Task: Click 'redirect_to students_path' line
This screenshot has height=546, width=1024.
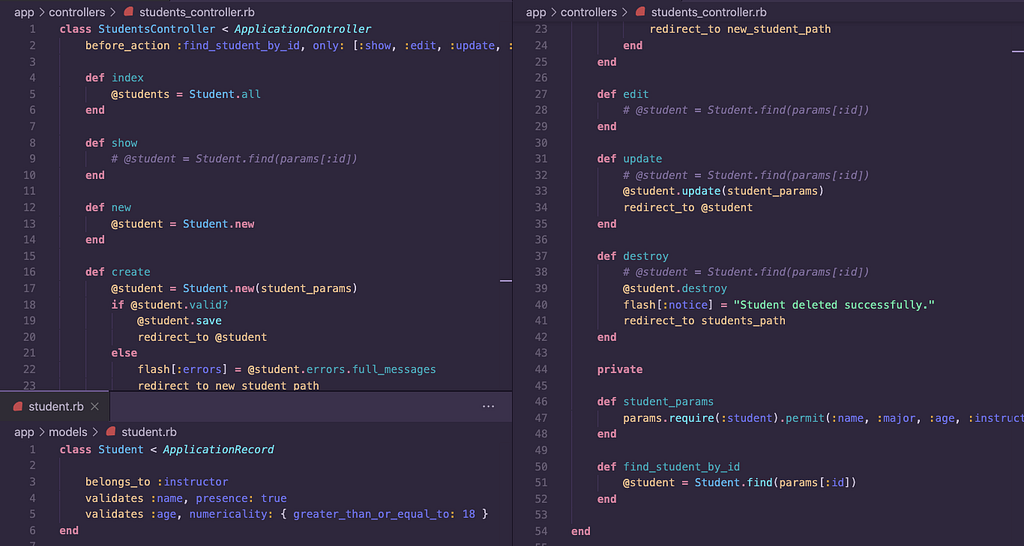Action: (x=705, y=321)
